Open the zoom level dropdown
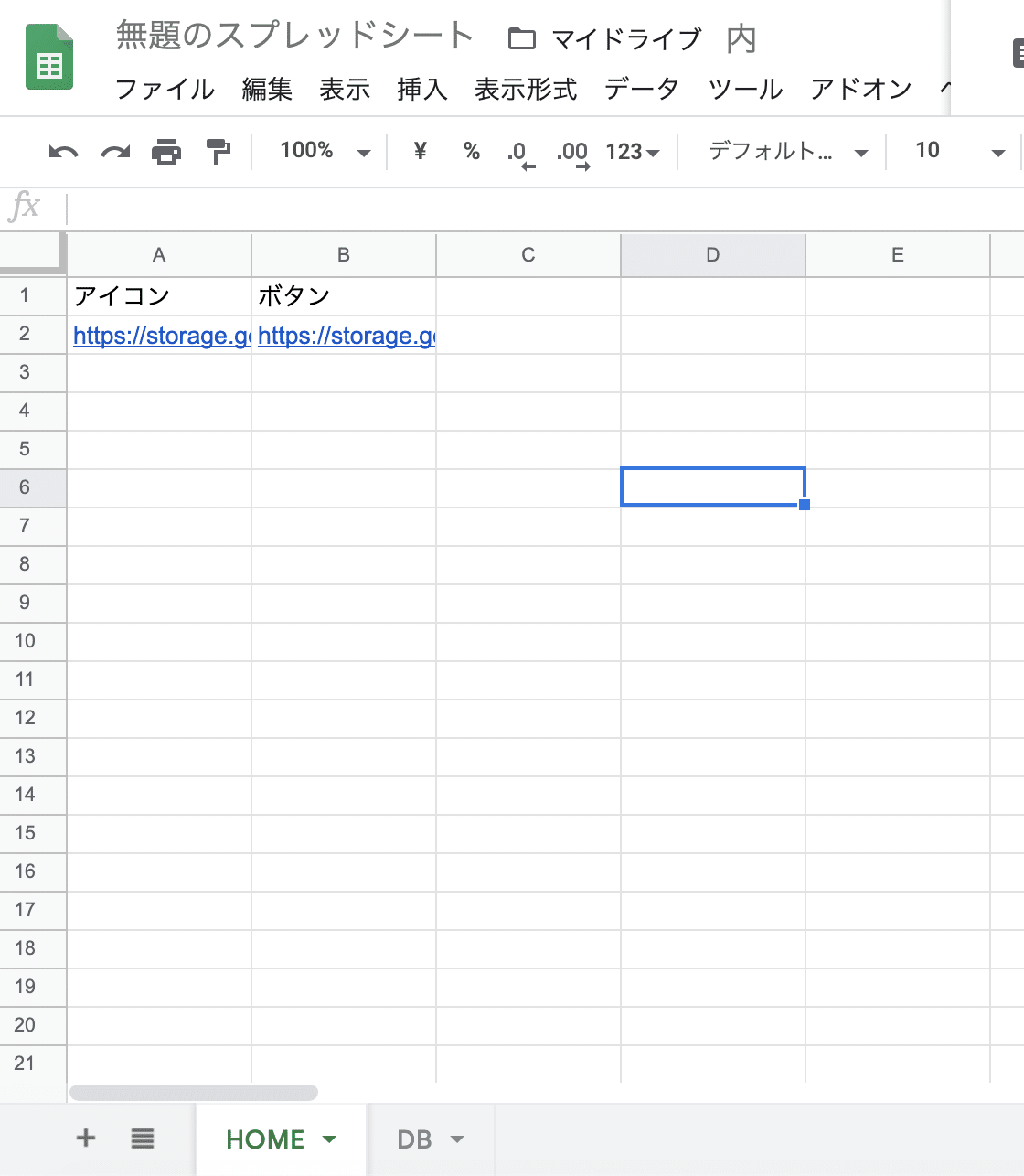 [329, 151]
